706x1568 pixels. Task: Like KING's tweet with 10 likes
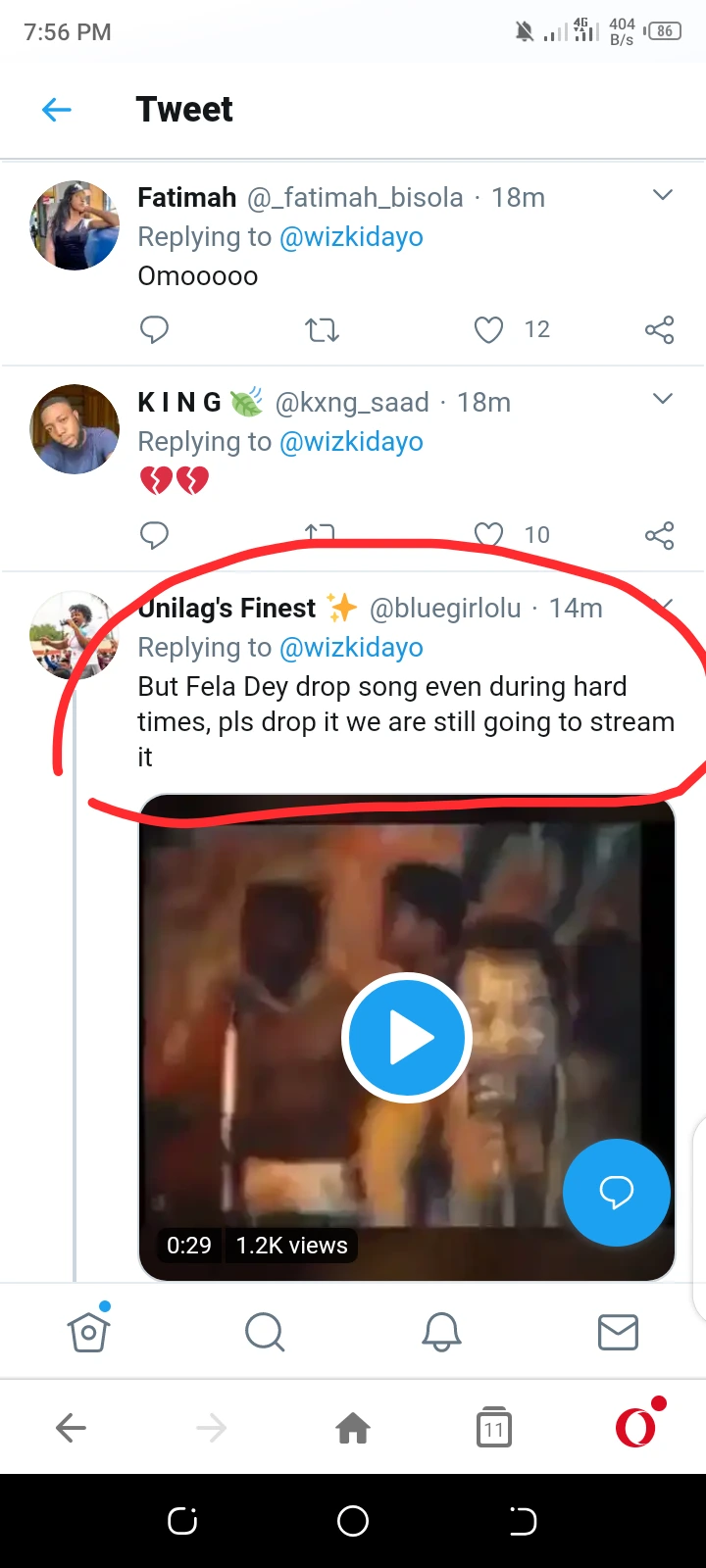tap(488, 535)
